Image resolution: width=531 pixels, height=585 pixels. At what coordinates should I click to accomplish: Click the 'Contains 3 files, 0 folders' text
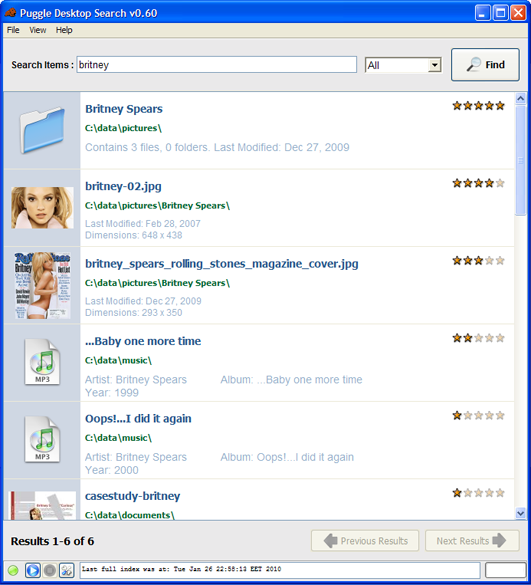click(146, 147)
